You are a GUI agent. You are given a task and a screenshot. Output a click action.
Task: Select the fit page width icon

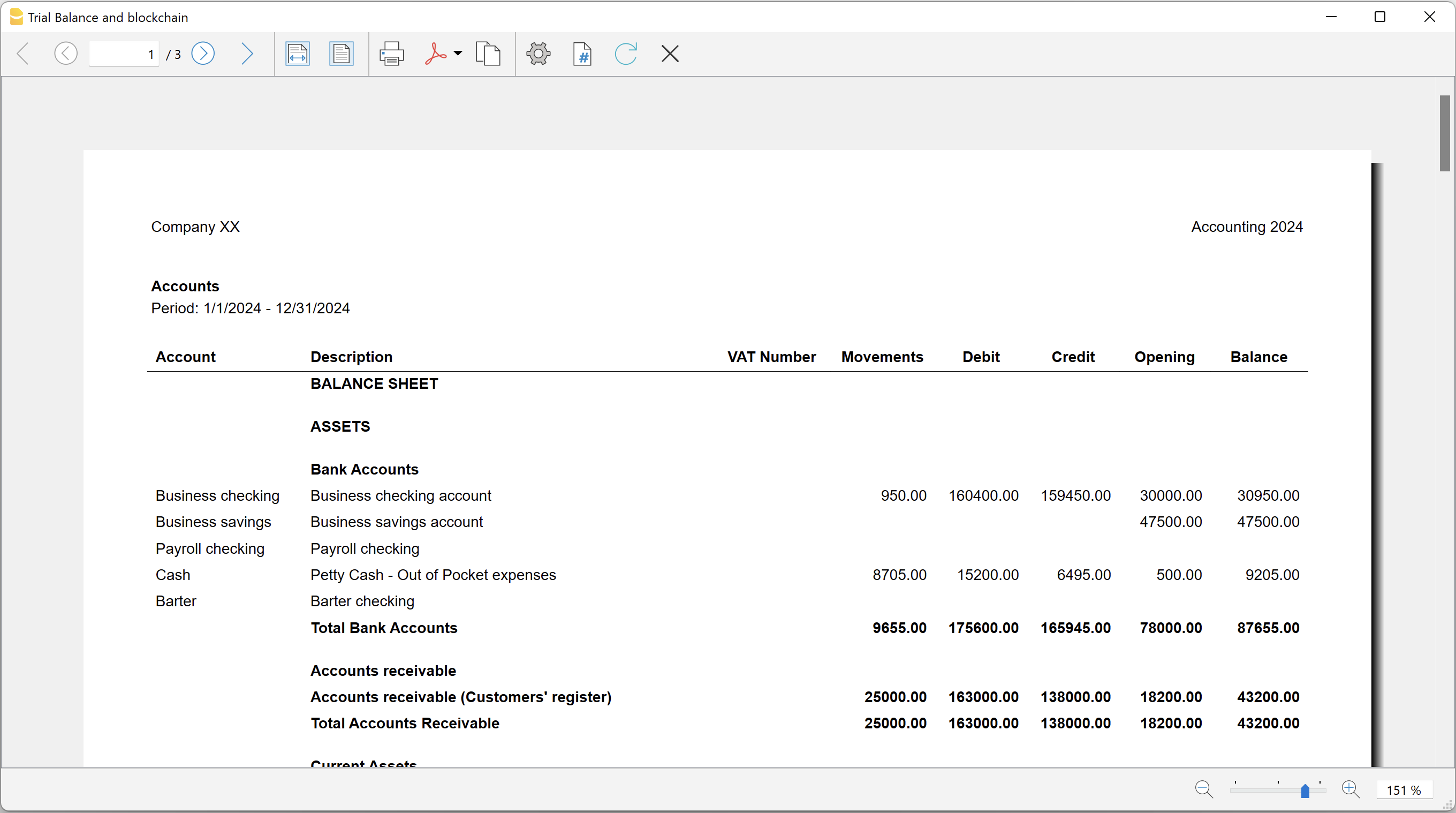coord(297,54)
